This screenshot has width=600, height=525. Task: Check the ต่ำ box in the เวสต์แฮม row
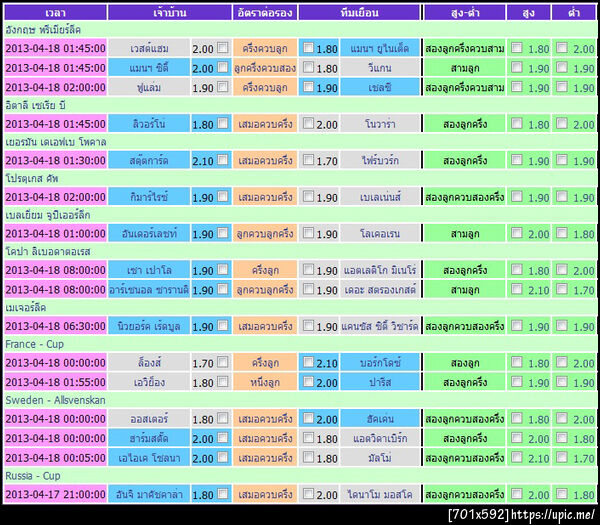pyautogui.click(x=561, y=48)
